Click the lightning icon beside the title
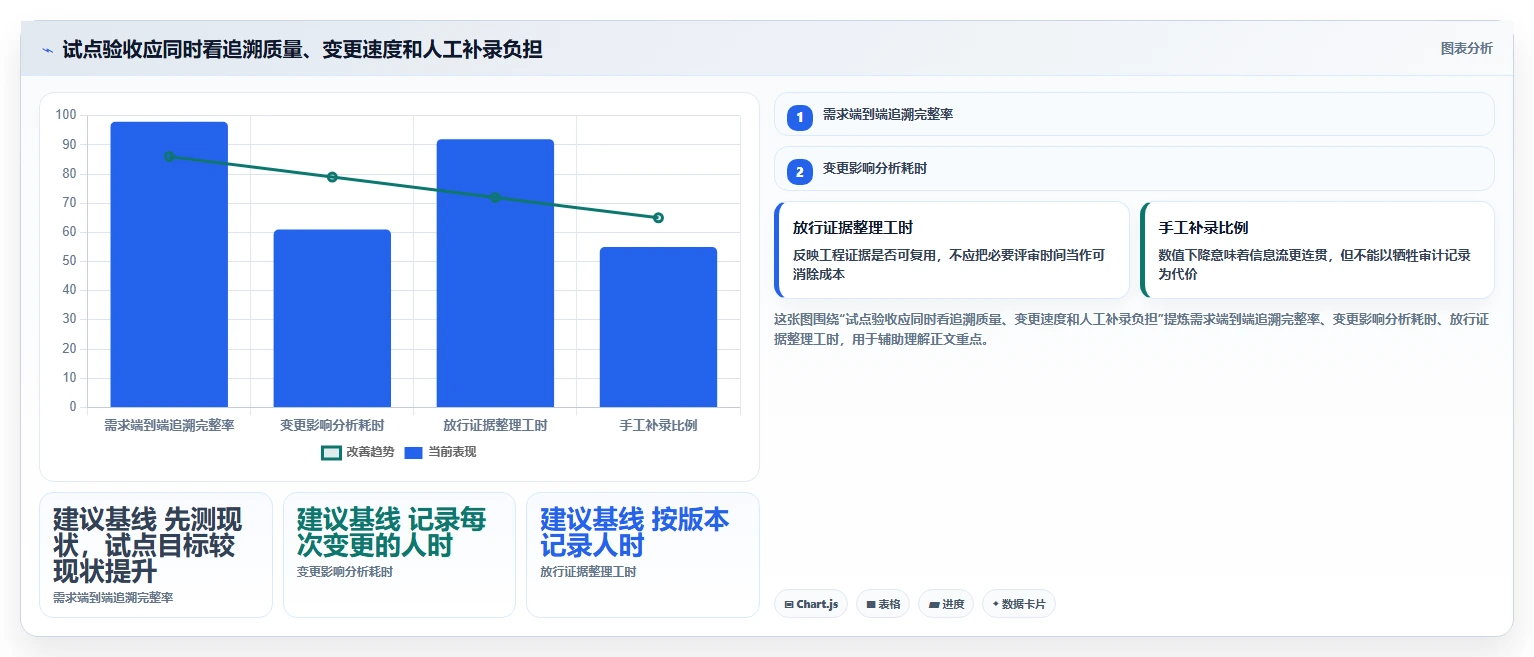1534x657 pixels. (47, 49)
